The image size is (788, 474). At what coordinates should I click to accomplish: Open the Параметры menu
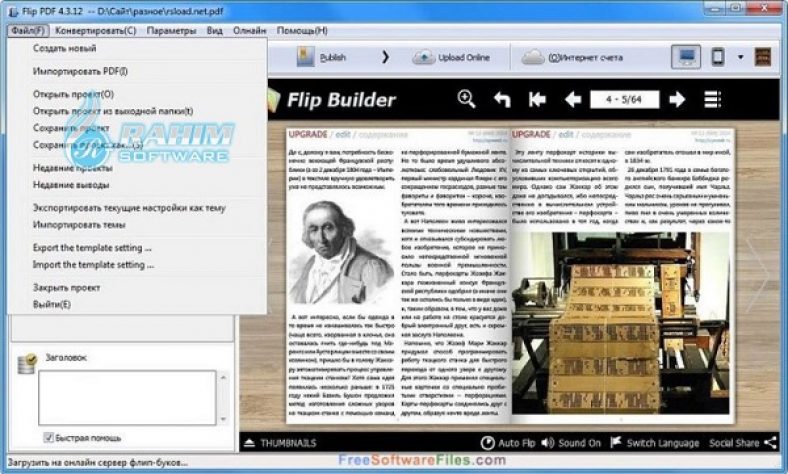(171, 31)
